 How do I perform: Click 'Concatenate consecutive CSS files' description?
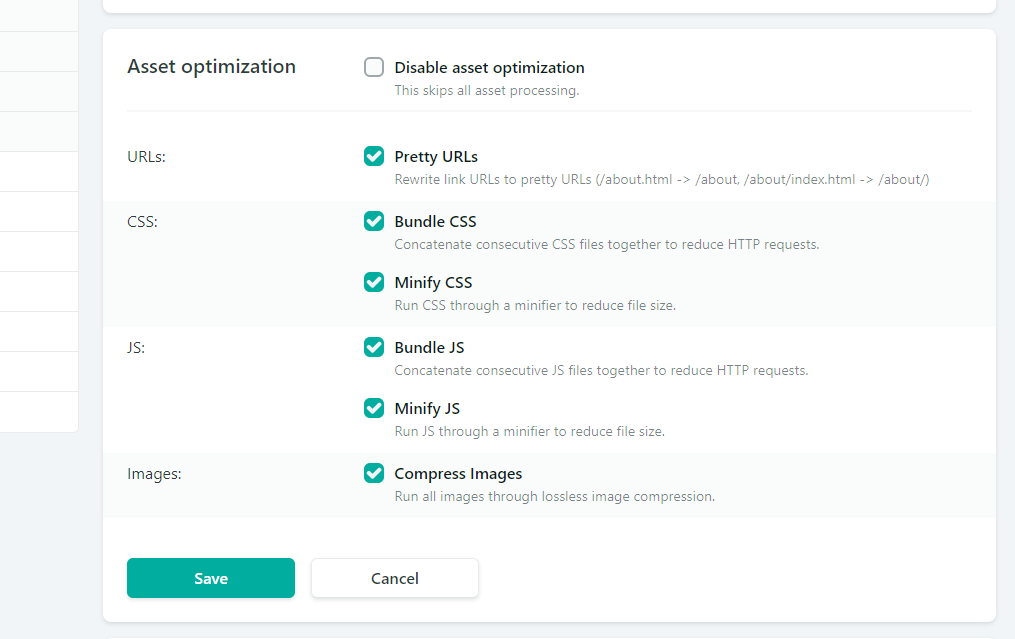607,244
